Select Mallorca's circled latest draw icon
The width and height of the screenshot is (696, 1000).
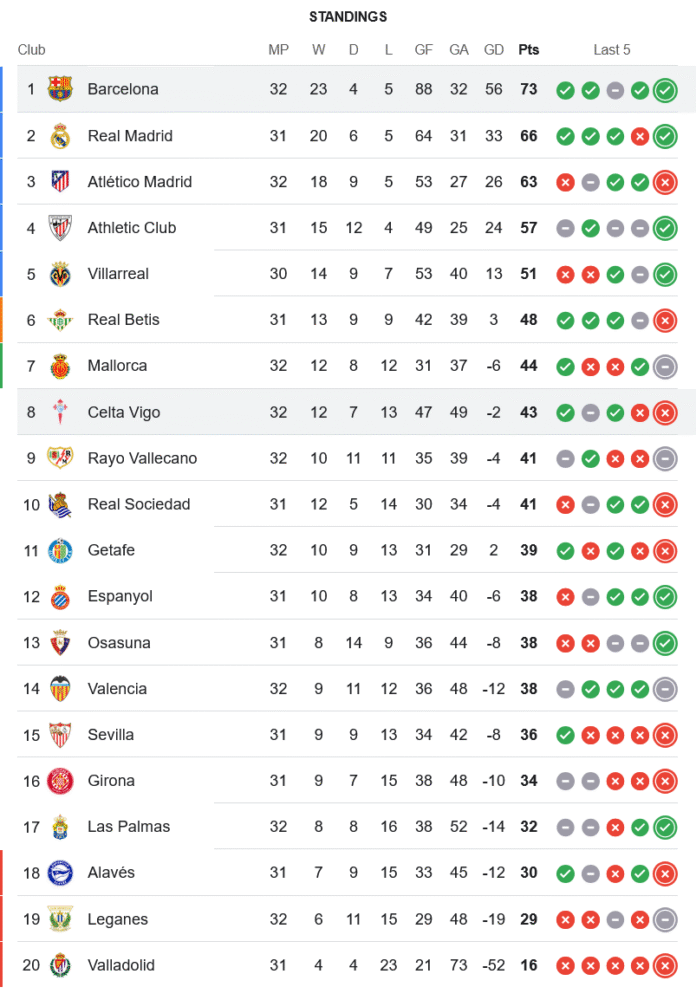[665, 367]
